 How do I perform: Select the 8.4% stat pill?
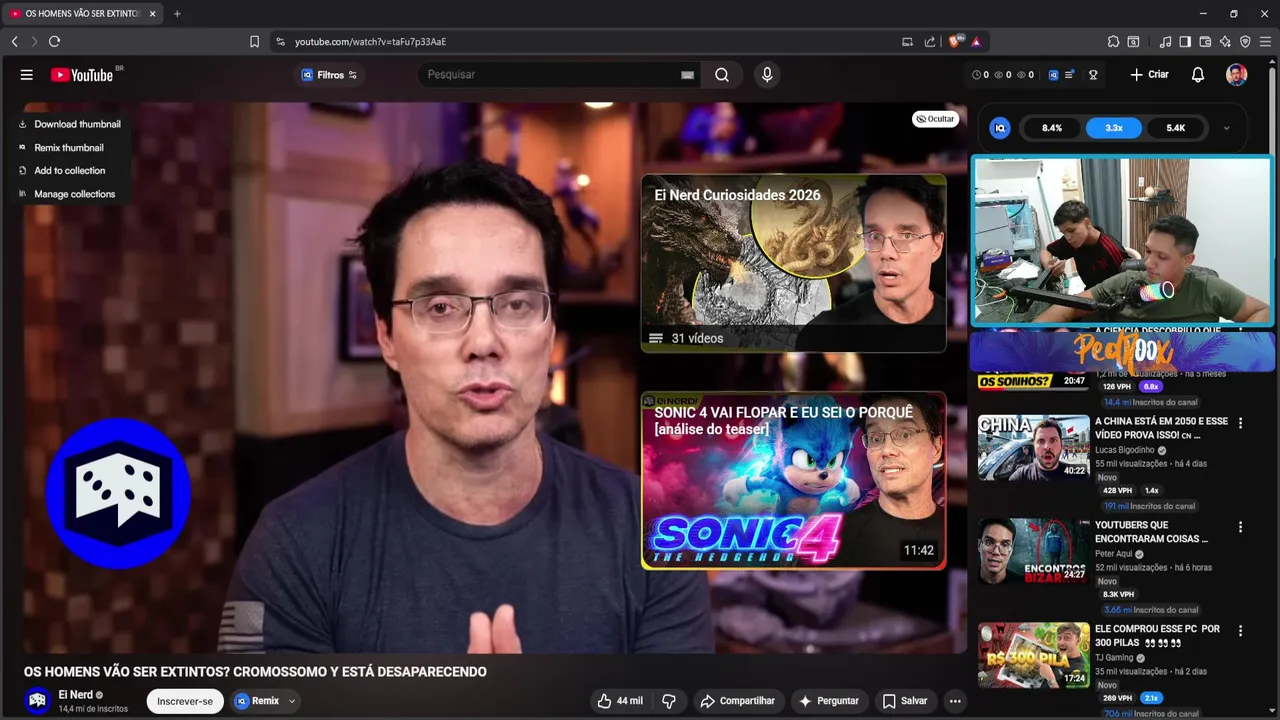click(x=1052, y=128)
